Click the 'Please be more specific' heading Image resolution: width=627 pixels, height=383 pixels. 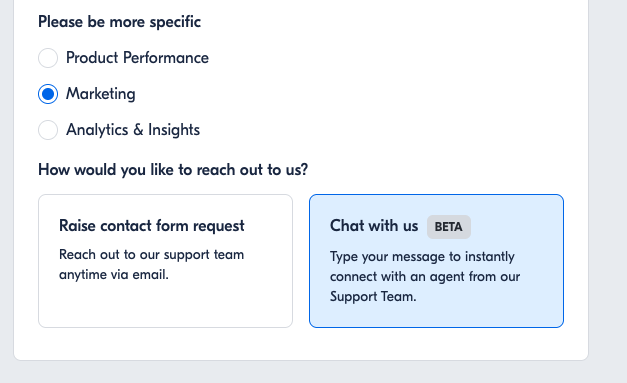pos(119,22)
